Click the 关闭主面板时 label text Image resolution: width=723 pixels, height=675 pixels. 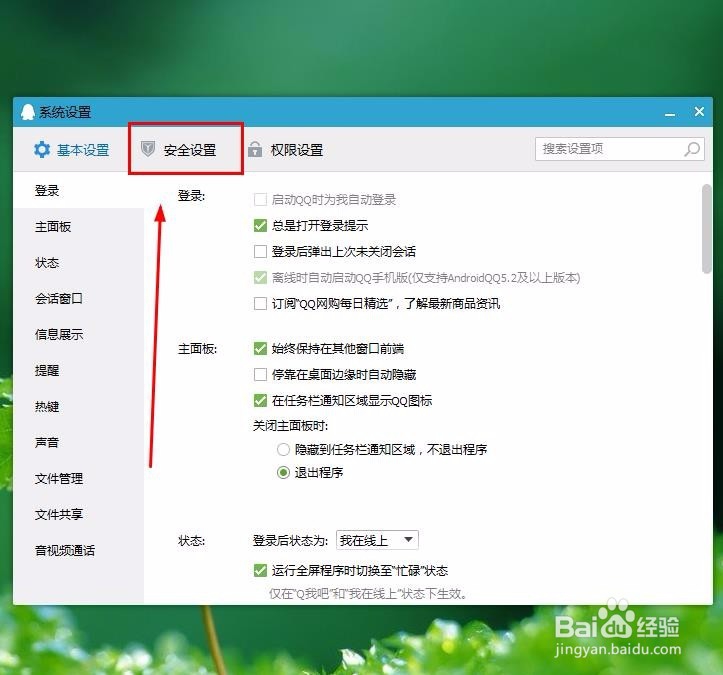[x=290, y=426]
